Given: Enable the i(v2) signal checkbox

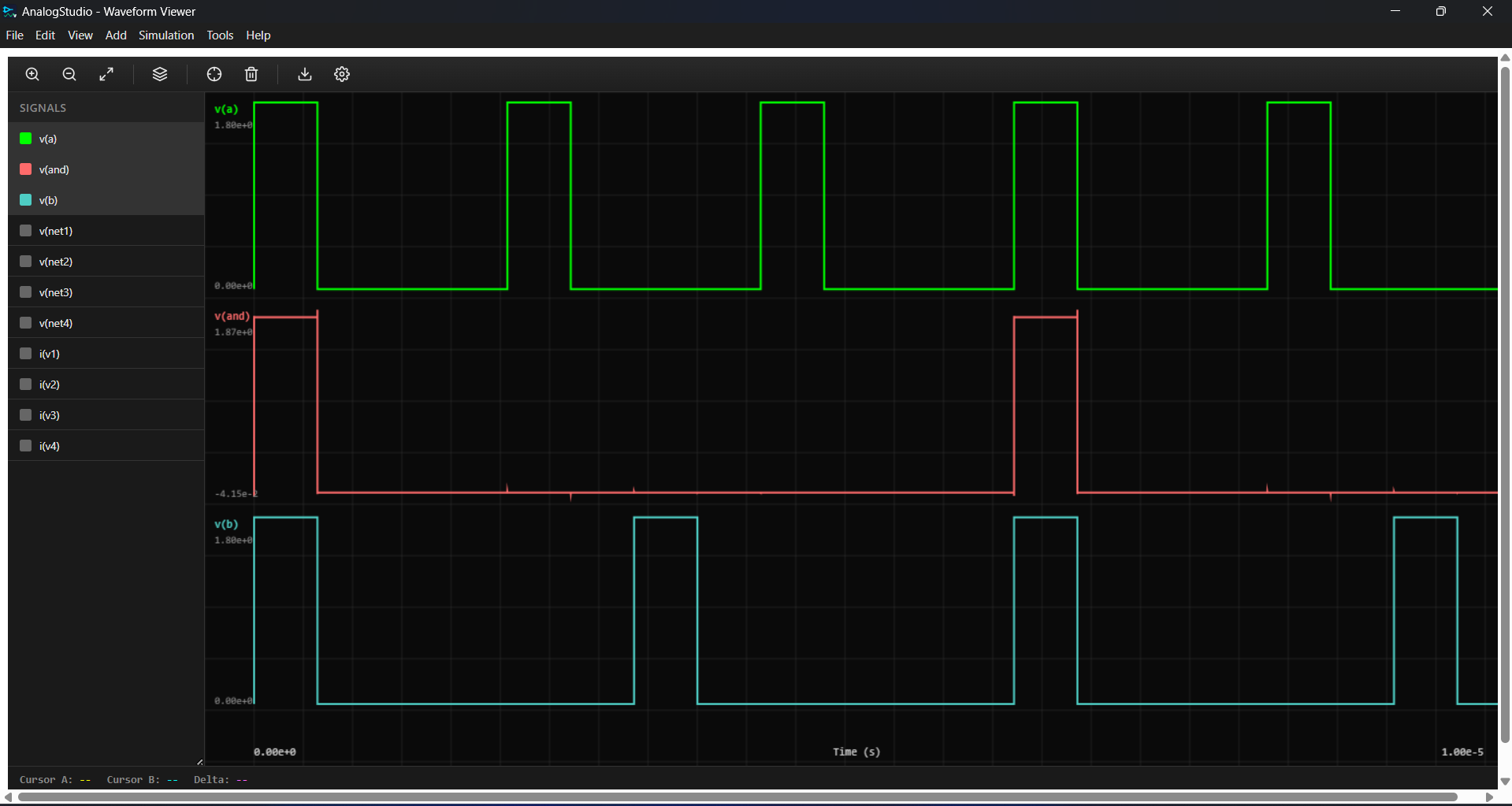Looking at the screenshot, I should point(26,384).
